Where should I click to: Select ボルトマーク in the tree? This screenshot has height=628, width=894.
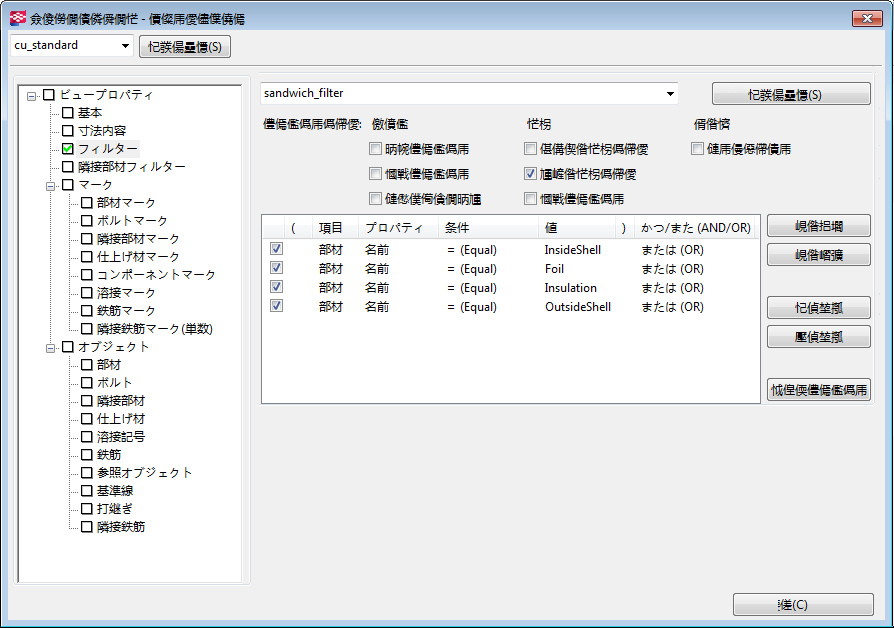tap(132, 221)
